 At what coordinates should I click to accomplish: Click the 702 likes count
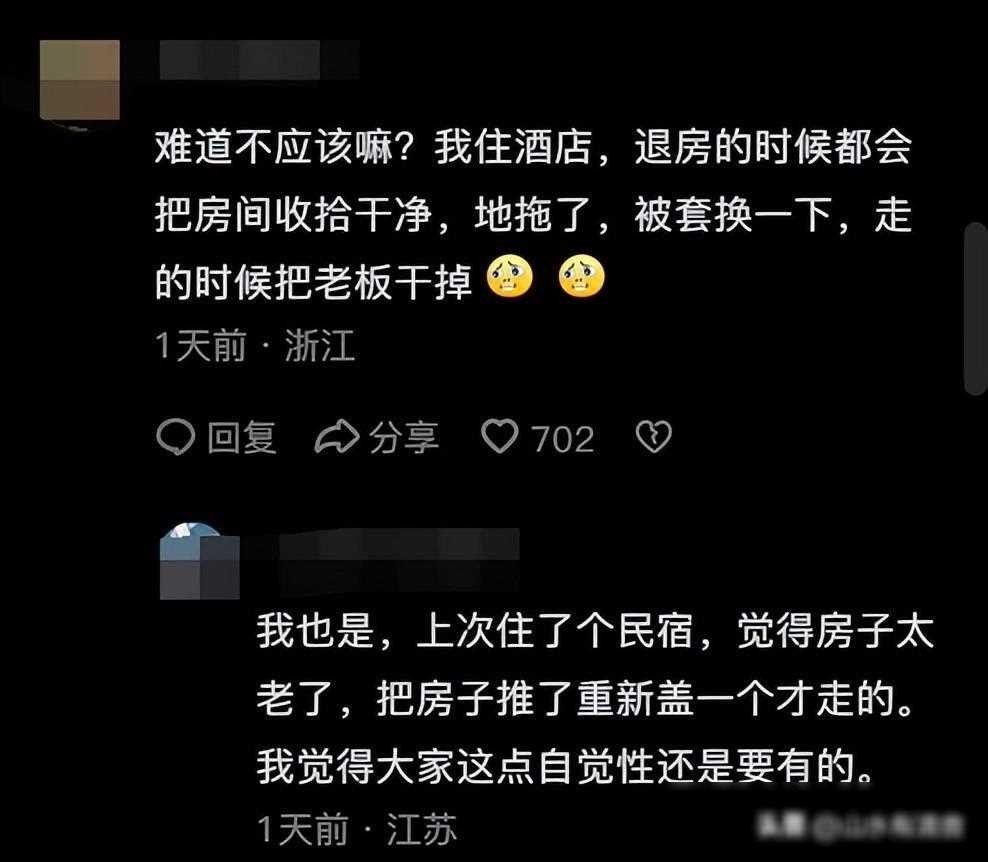563,439
